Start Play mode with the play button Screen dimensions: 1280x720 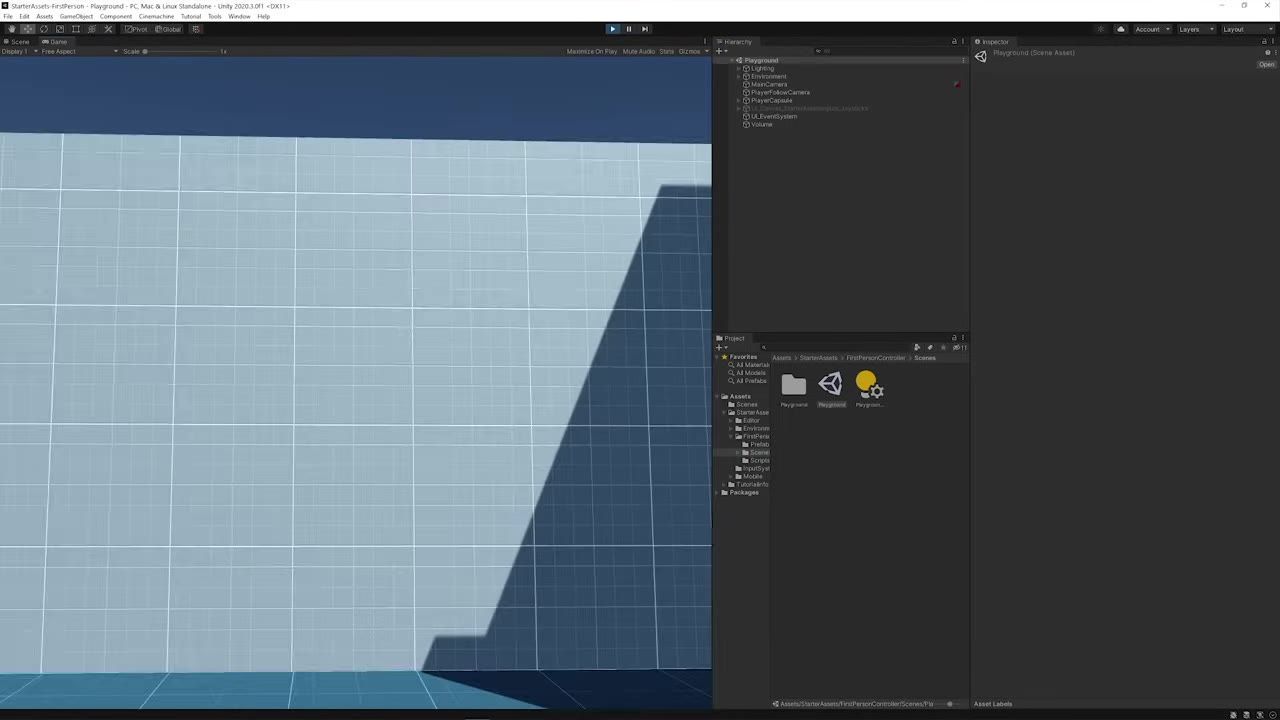(x=613, y=29)
